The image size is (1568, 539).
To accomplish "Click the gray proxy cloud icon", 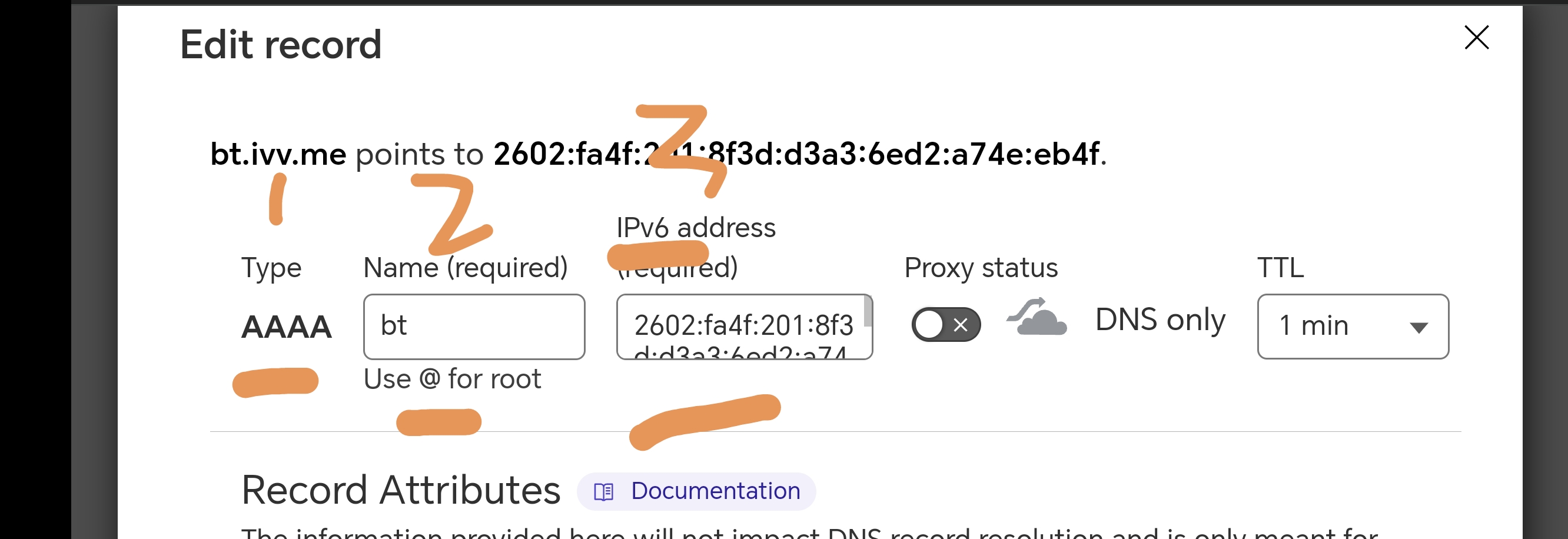I will click(1037, 318).
